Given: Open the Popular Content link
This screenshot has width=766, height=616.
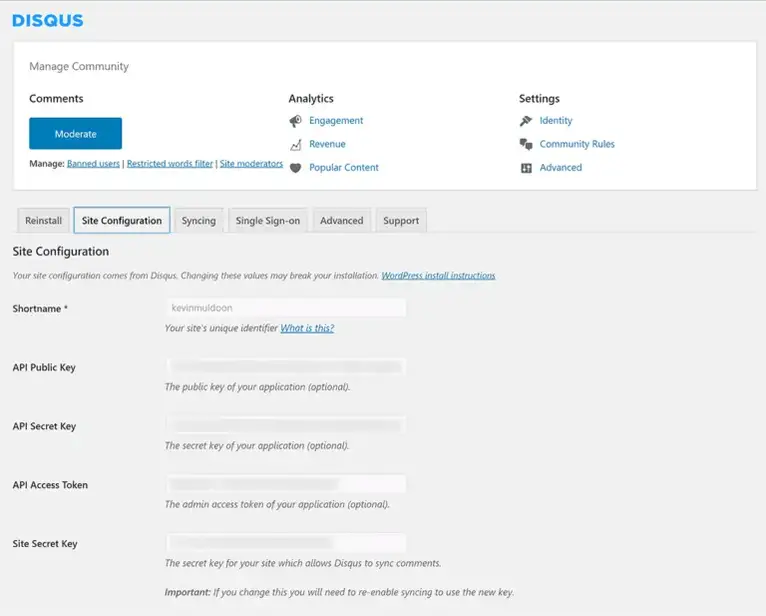Looking at the screenshot, I should [344, 168].
